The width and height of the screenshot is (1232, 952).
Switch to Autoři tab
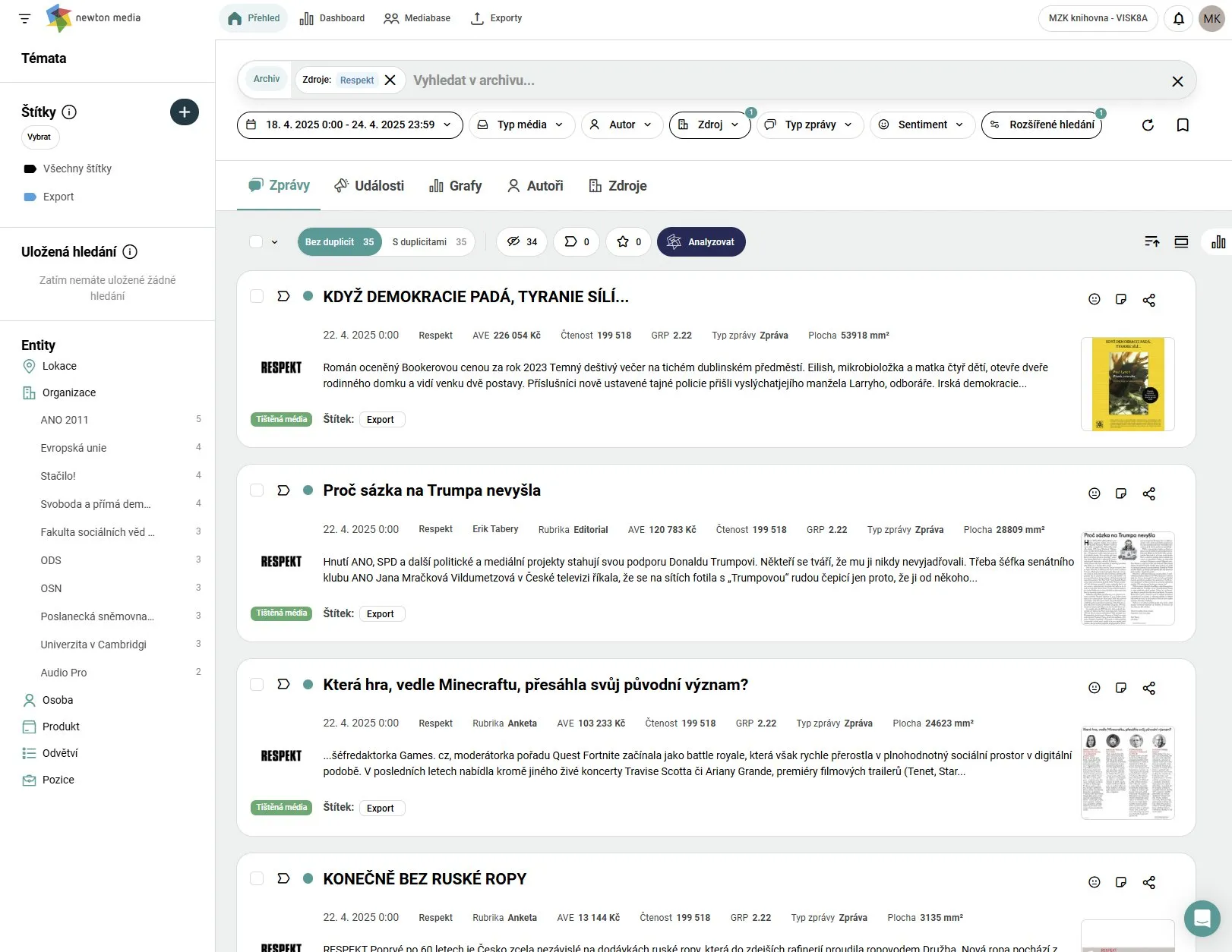click(x=535, y=186)
